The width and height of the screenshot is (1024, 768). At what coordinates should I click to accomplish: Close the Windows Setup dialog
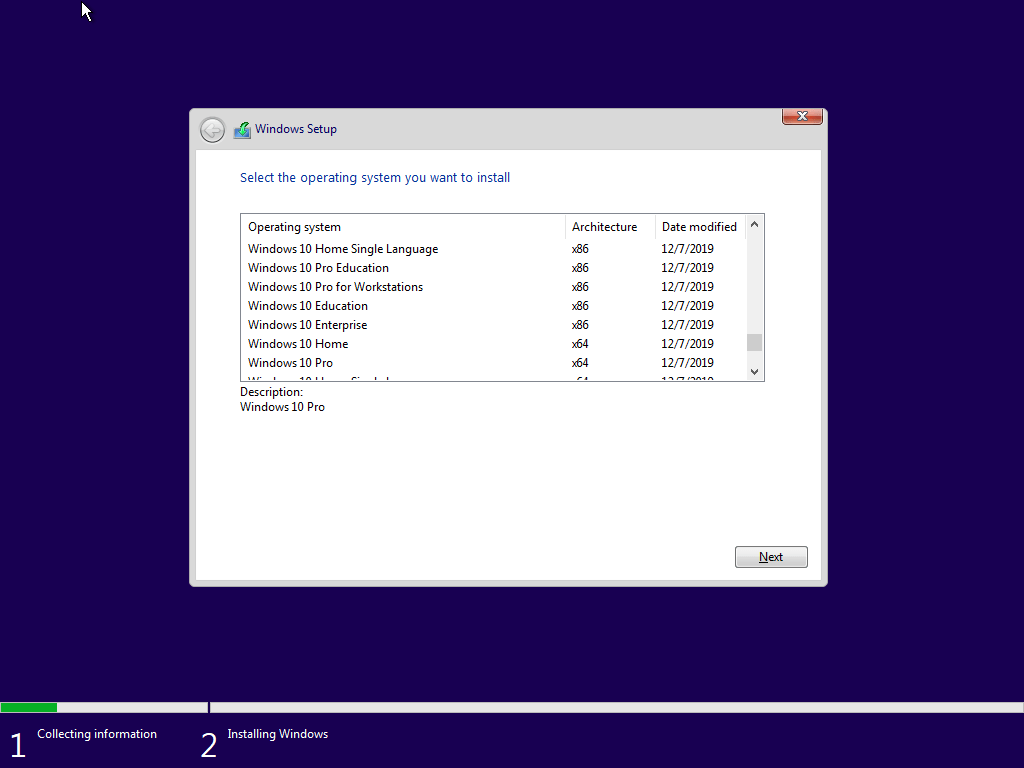click(802, 116)
